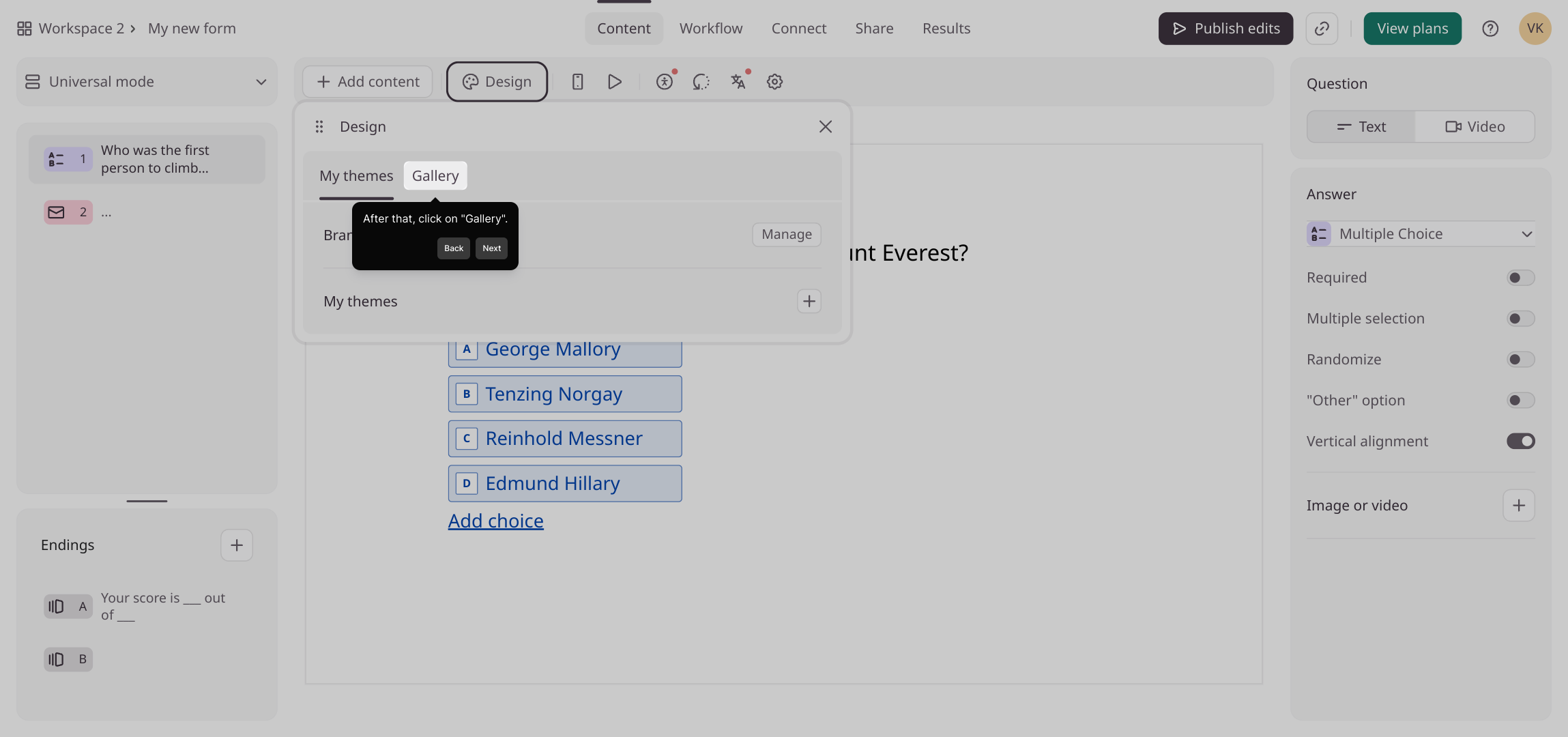Click the Edmund Hillary answer text
The height and width of the screenshot is (737, 1568).
(x=553, y=484)
